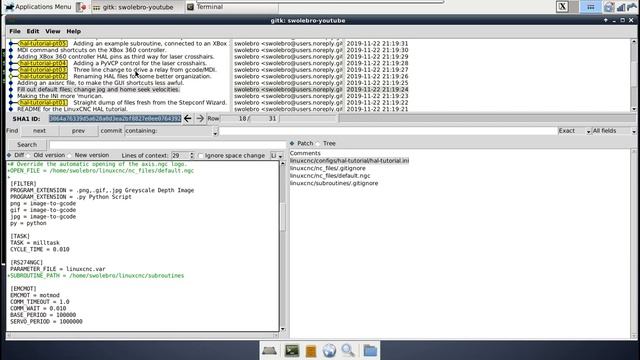Click the network signal bars tray icon
The height and width of the screenshot is (360, 640).
(x=621, y=7)
